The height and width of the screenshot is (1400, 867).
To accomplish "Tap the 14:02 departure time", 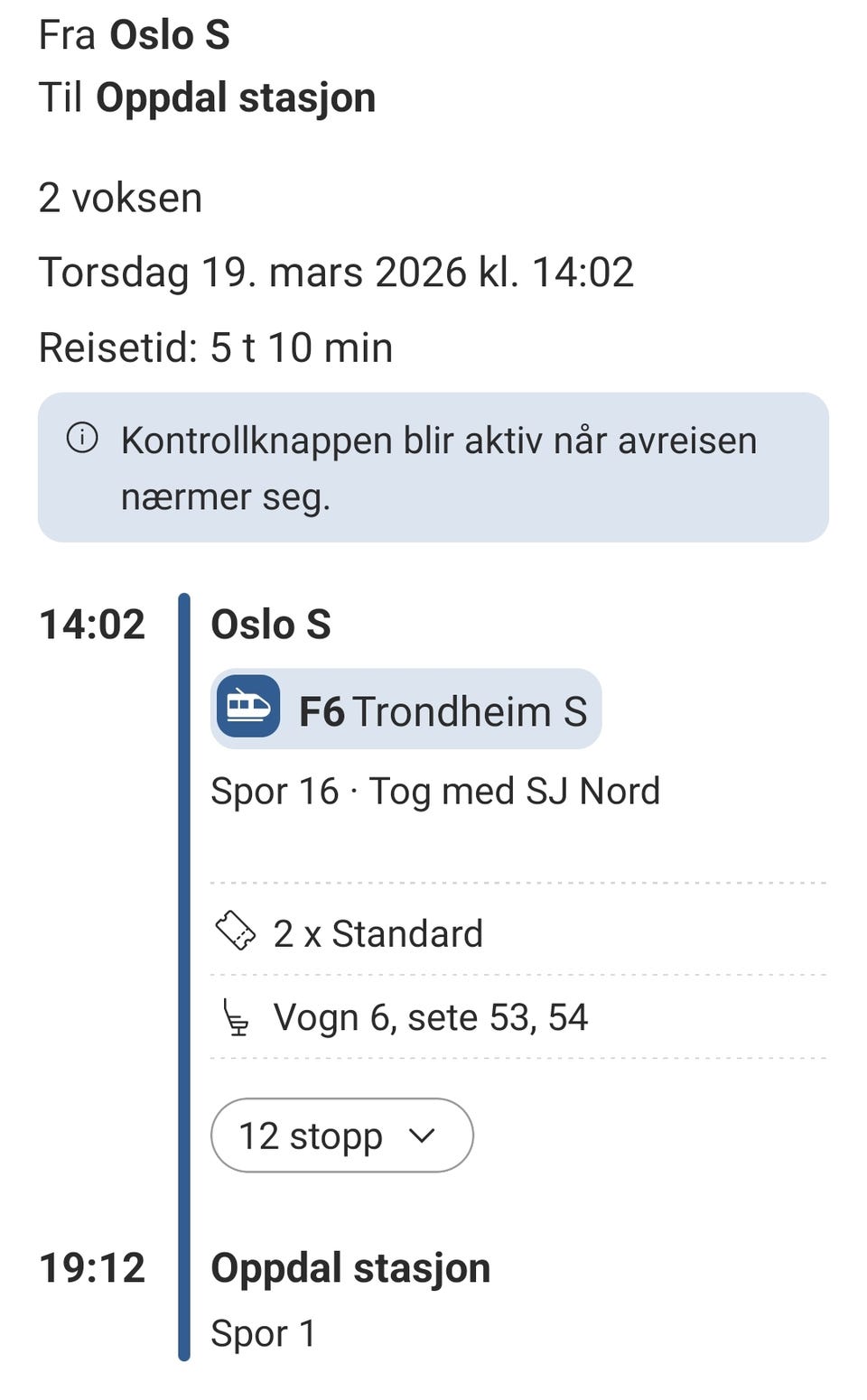I will 92,625.
